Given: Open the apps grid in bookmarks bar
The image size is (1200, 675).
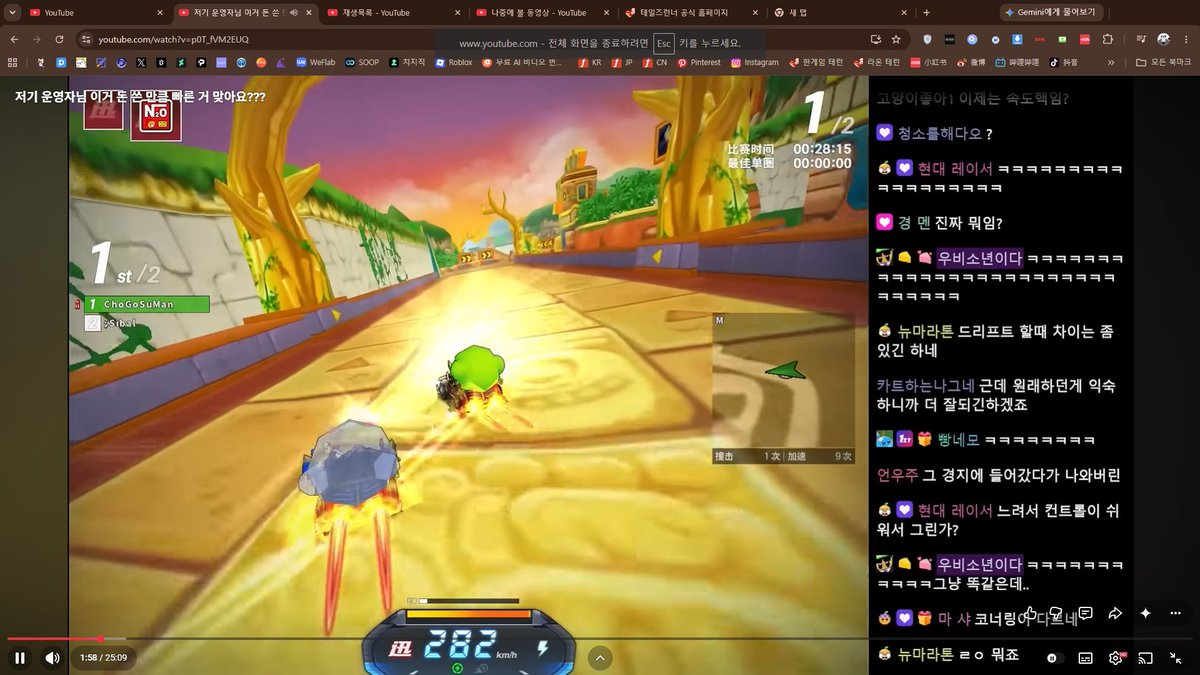Looking at the screenshot, I should 12,62.
